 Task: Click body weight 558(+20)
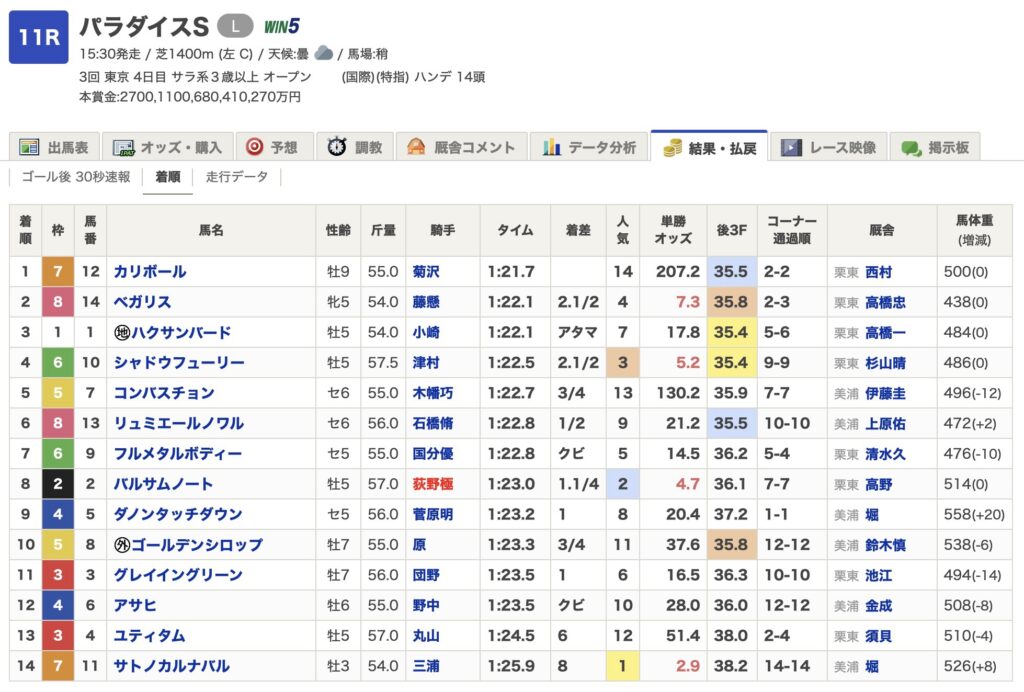point(974,514)
